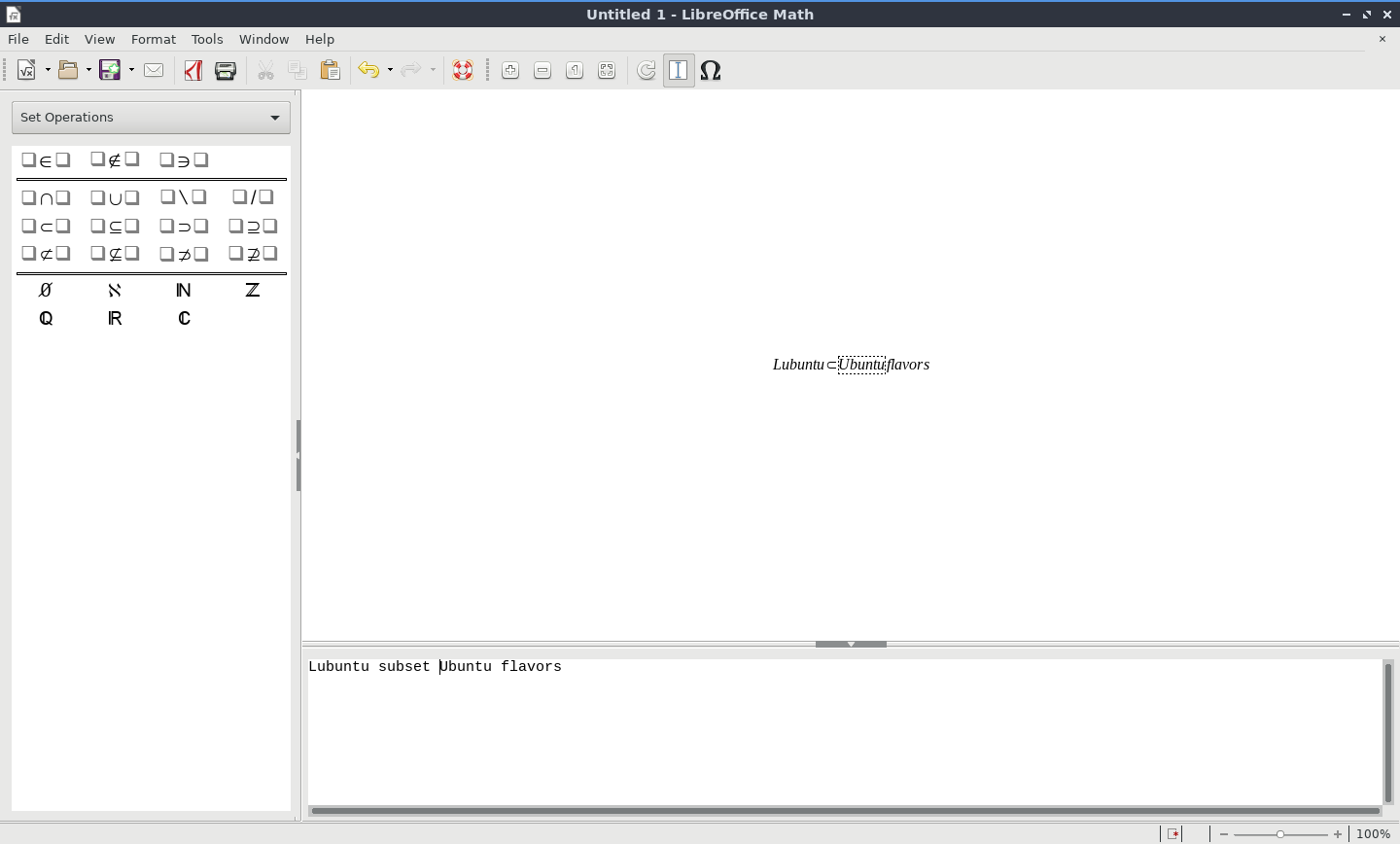Screen dimensions: 1400x844
Task: Insert the 'is in' element operator
Action: tap(46, 160)
